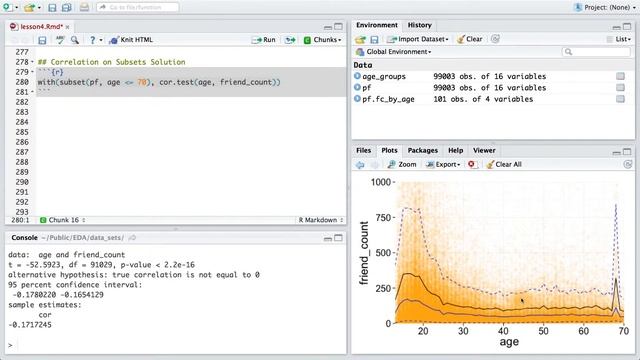Viewport: 640px width, 360px height.
Task: Clear workspace objects with the Clear button
Action: coord(470,39)
